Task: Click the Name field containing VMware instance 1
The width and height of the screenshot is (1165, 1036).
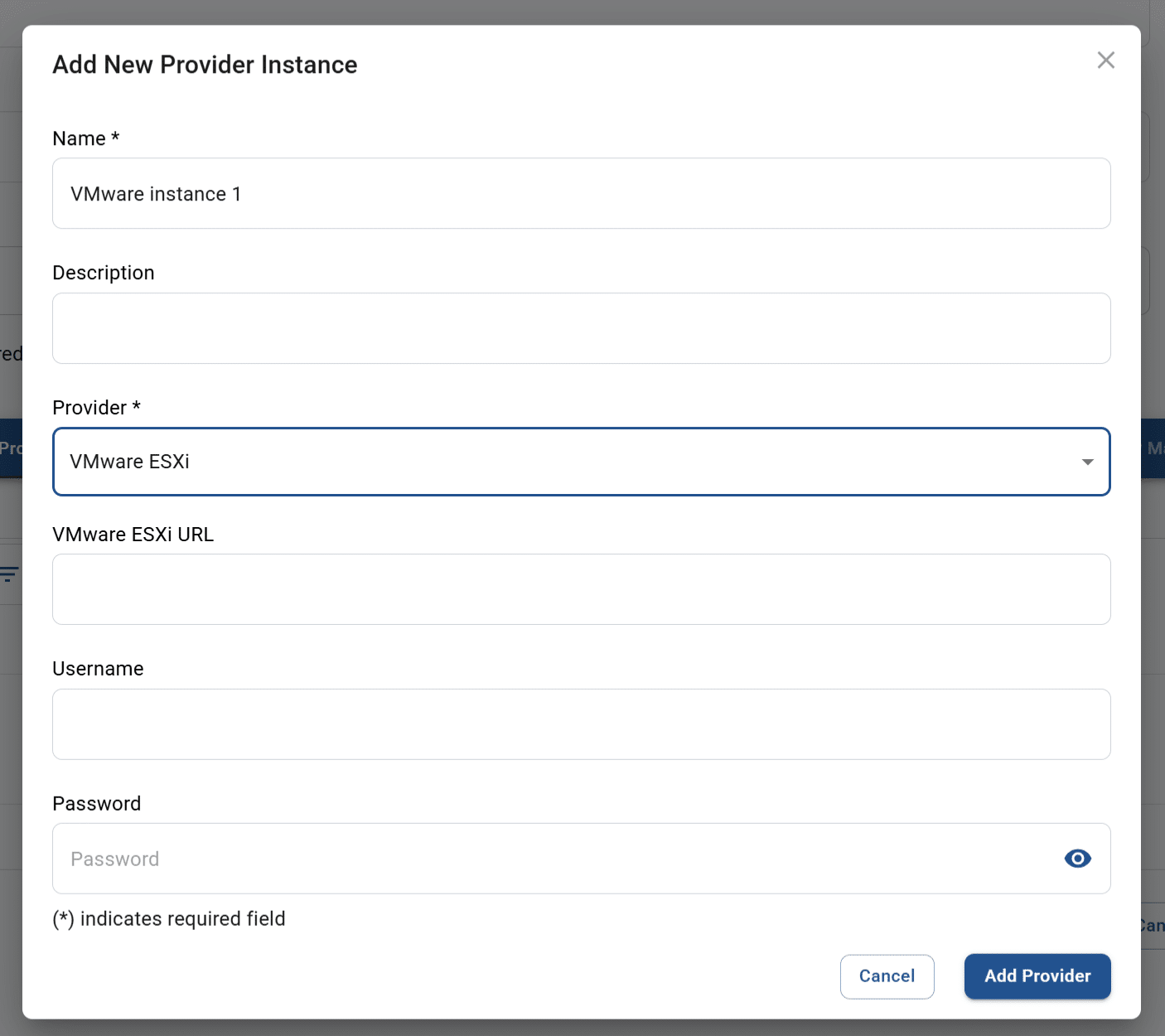Action: [580, 193]
